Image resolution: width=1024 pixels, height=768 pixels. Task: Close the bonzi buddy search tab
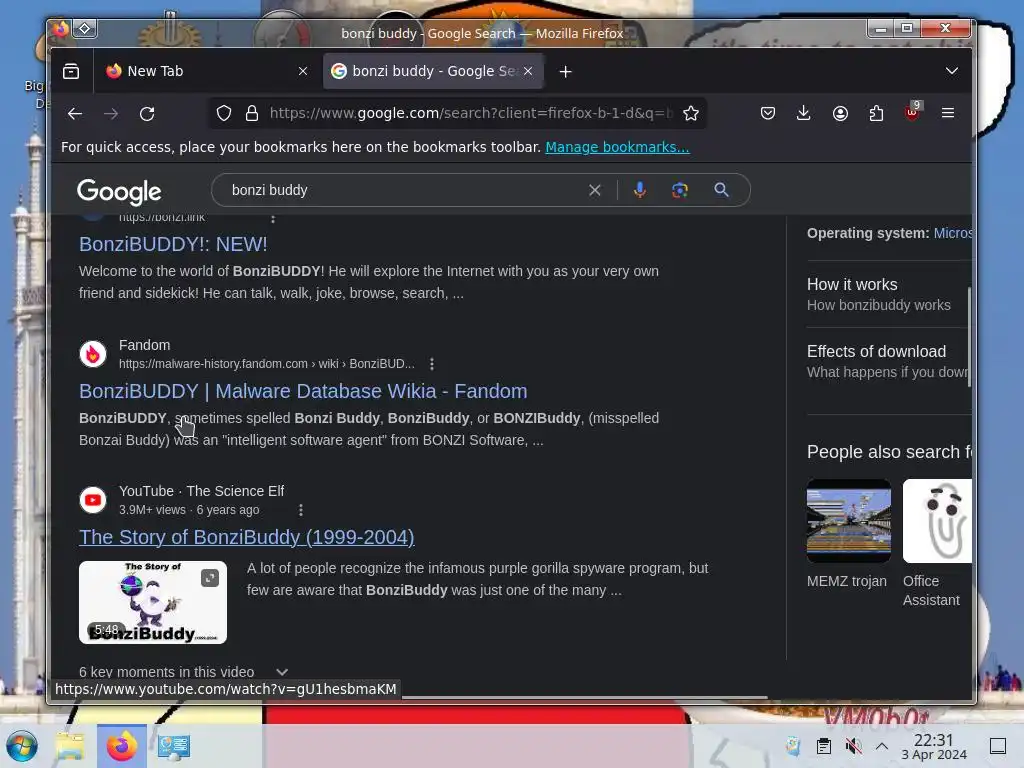[528, 71]
